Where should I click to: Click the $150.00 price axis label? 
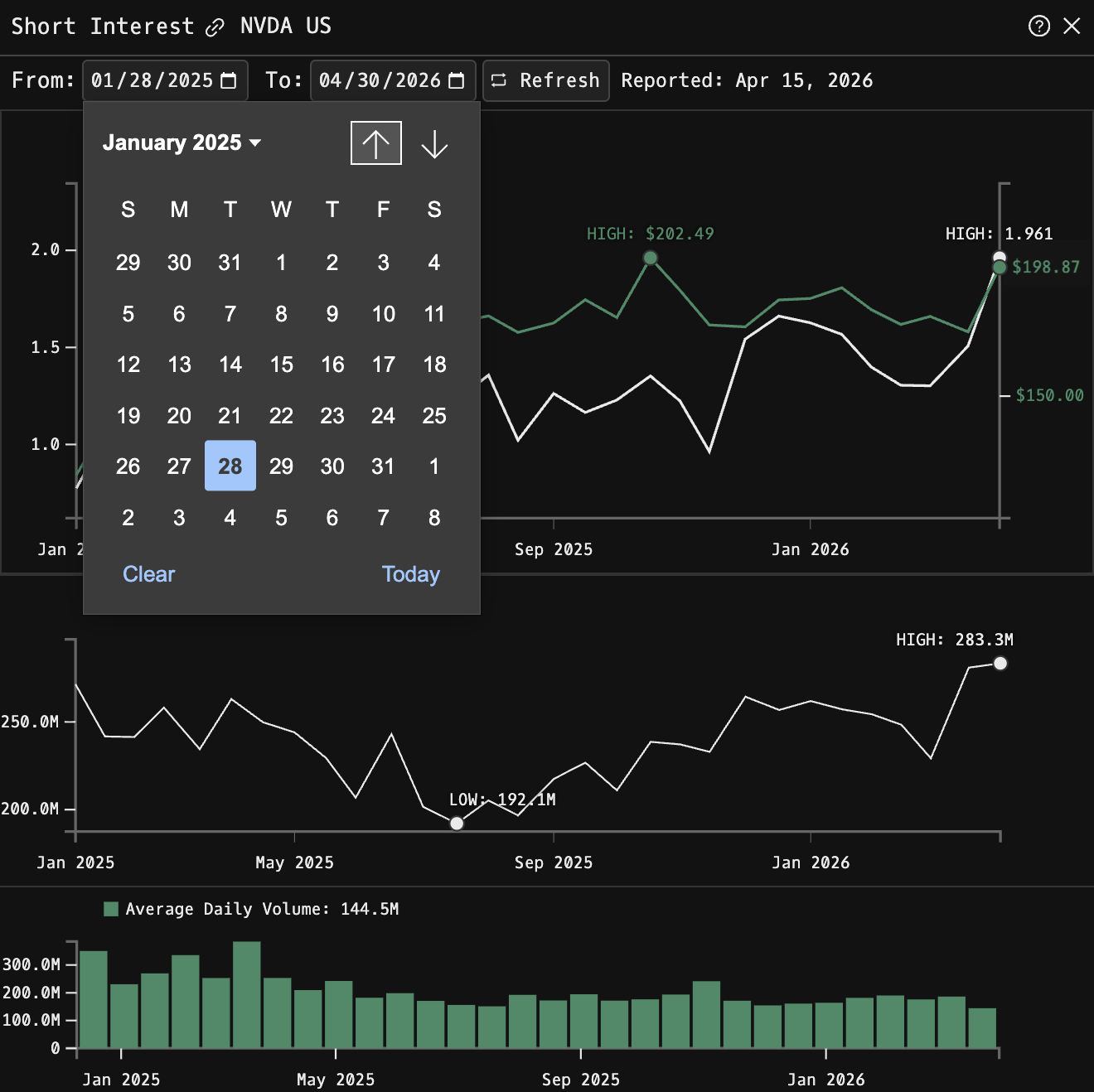(1050, 395)
